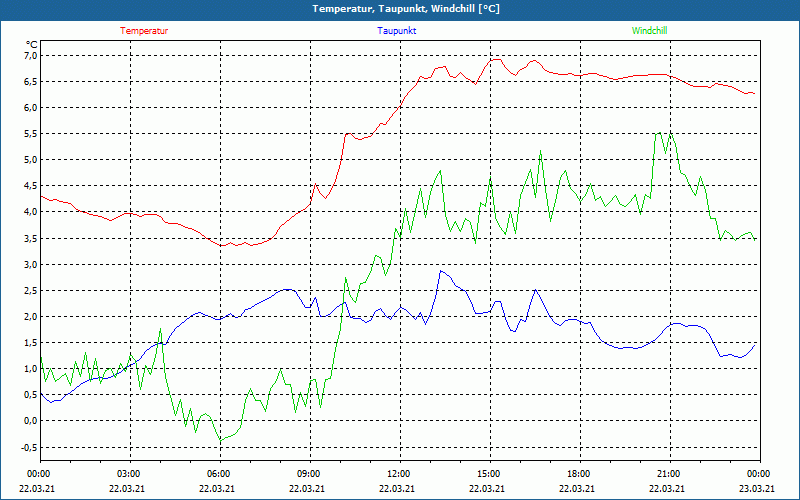Click the 5,0 y-axis value

[x=31, y=160]
